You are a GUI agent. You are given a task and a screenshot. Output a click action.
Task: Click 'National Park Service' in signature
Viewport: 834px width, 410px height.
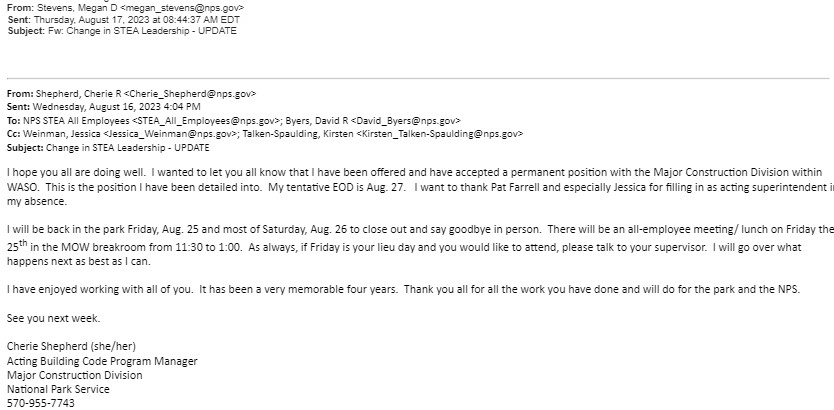(x=58, y=389)
